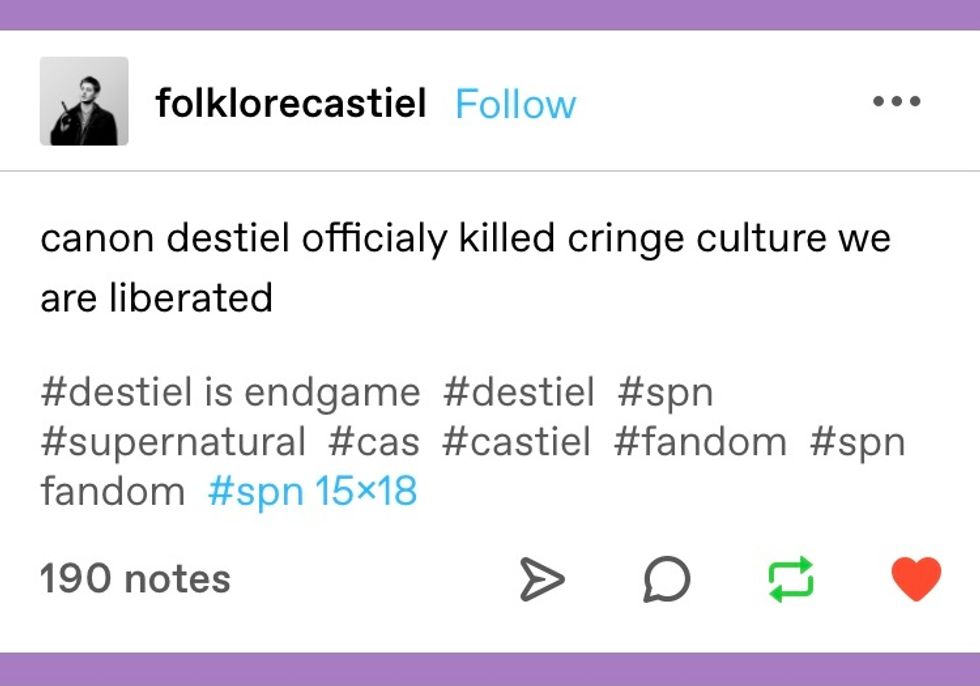Click the purple header bar
This screenshot has width=980, height=686.
coord(490,14)
